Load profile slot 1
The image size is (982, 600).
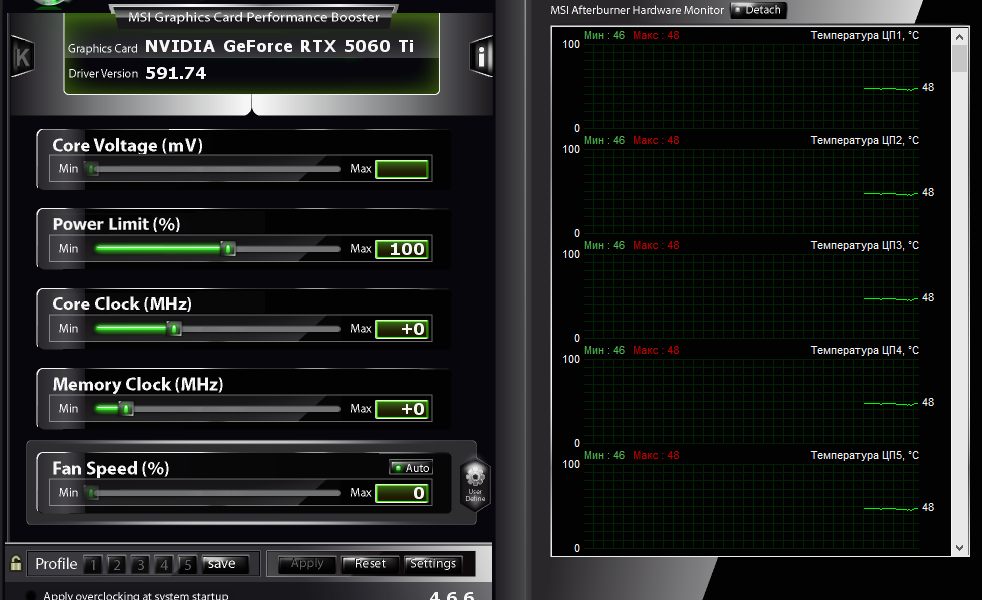(93, 564)
